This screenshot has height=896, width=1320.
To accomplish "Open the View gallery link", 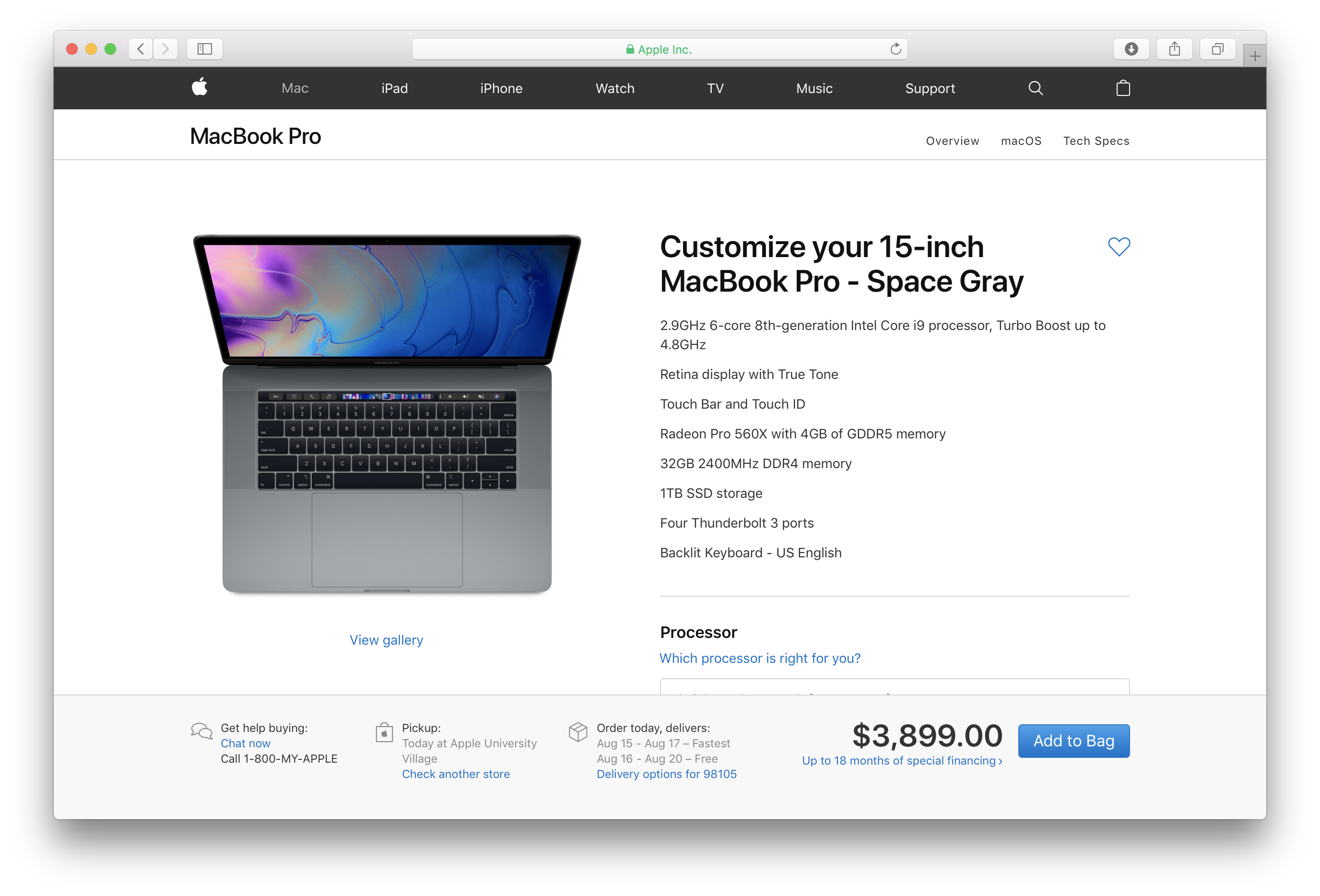I will [x=386, y=640].
